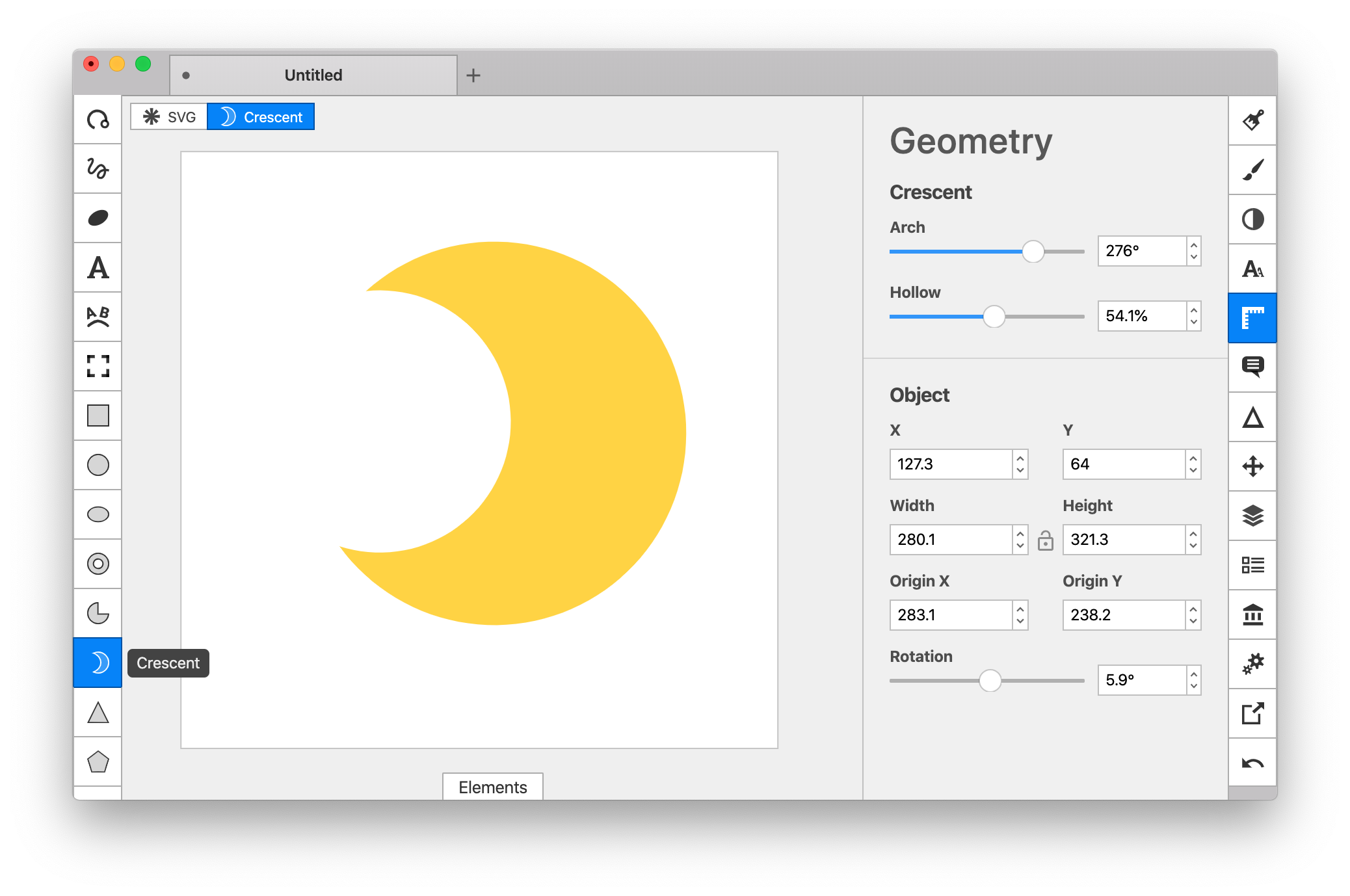The image size is (1350, 896).
Task: Switch to SVG in the breadcrumb bar
Action: [168, 116]
